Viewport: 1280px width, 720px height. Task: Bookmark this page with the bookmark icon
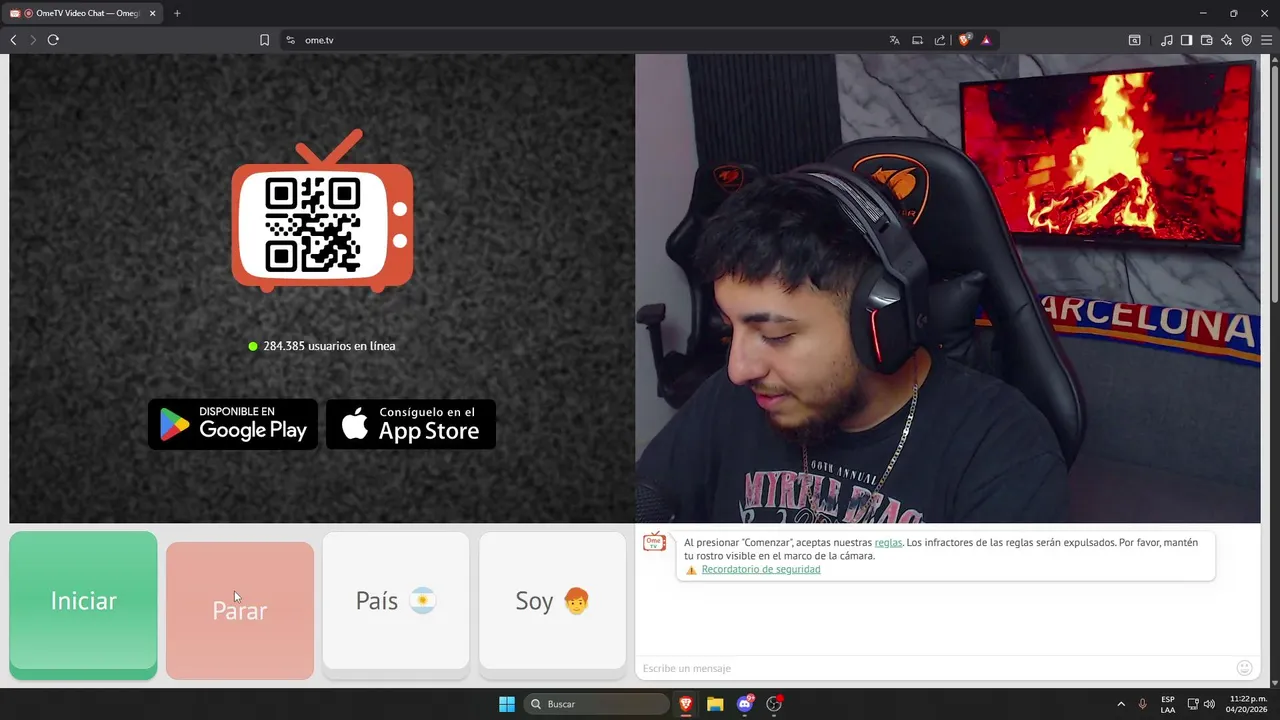coord(264,40)
